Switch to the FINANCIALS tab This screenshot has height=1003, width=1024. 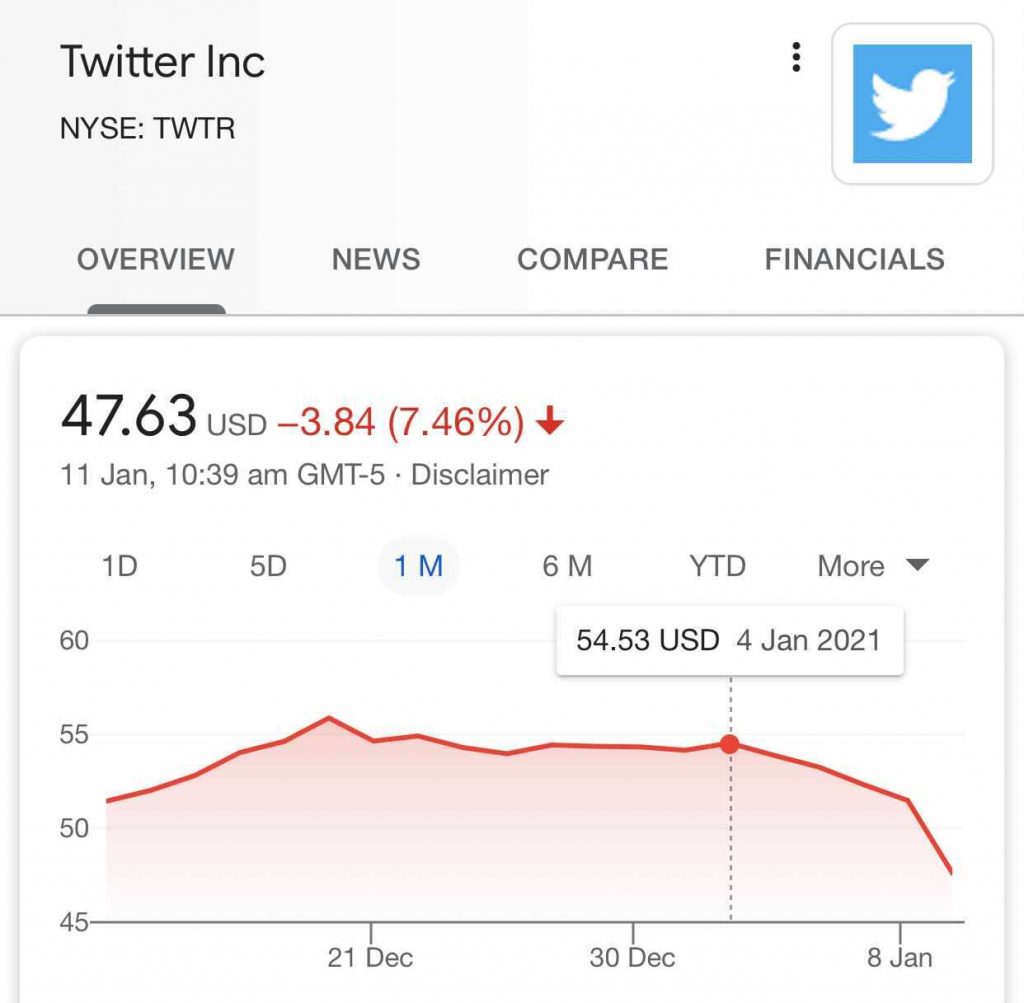point(854,259)
